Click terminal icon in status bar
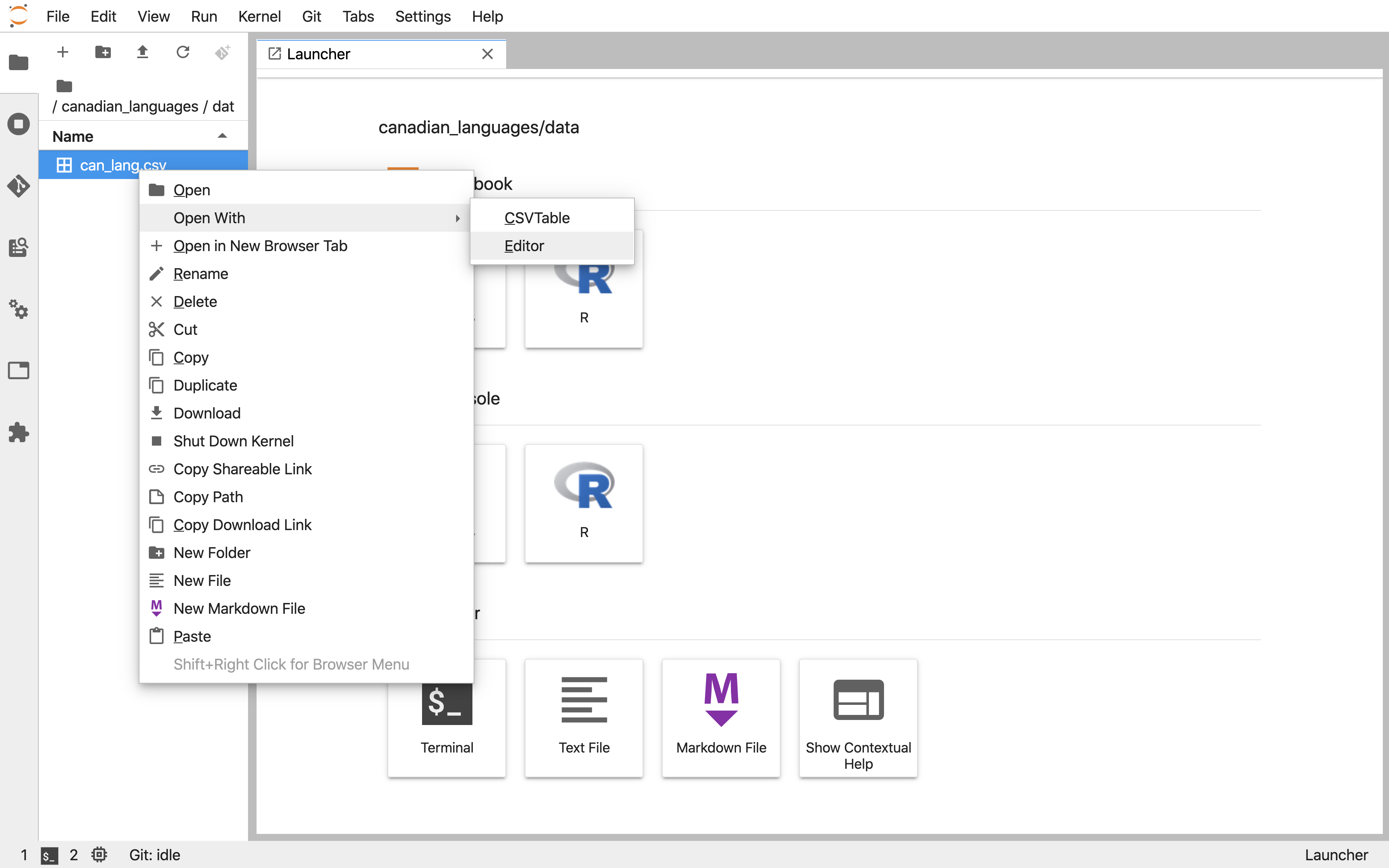Screen dimensions: 1389x868 click(x=49, y=855)
